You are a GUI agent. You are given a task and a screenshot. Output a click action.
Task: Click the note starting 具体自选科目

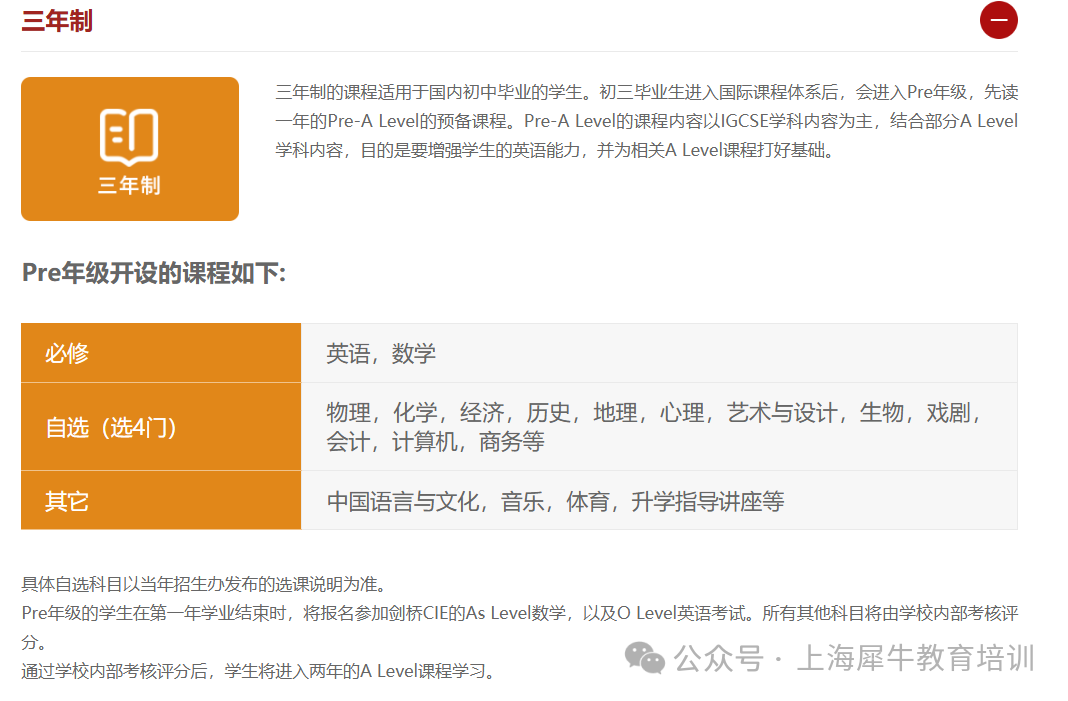pyautogui.click(x=204, y=584)
